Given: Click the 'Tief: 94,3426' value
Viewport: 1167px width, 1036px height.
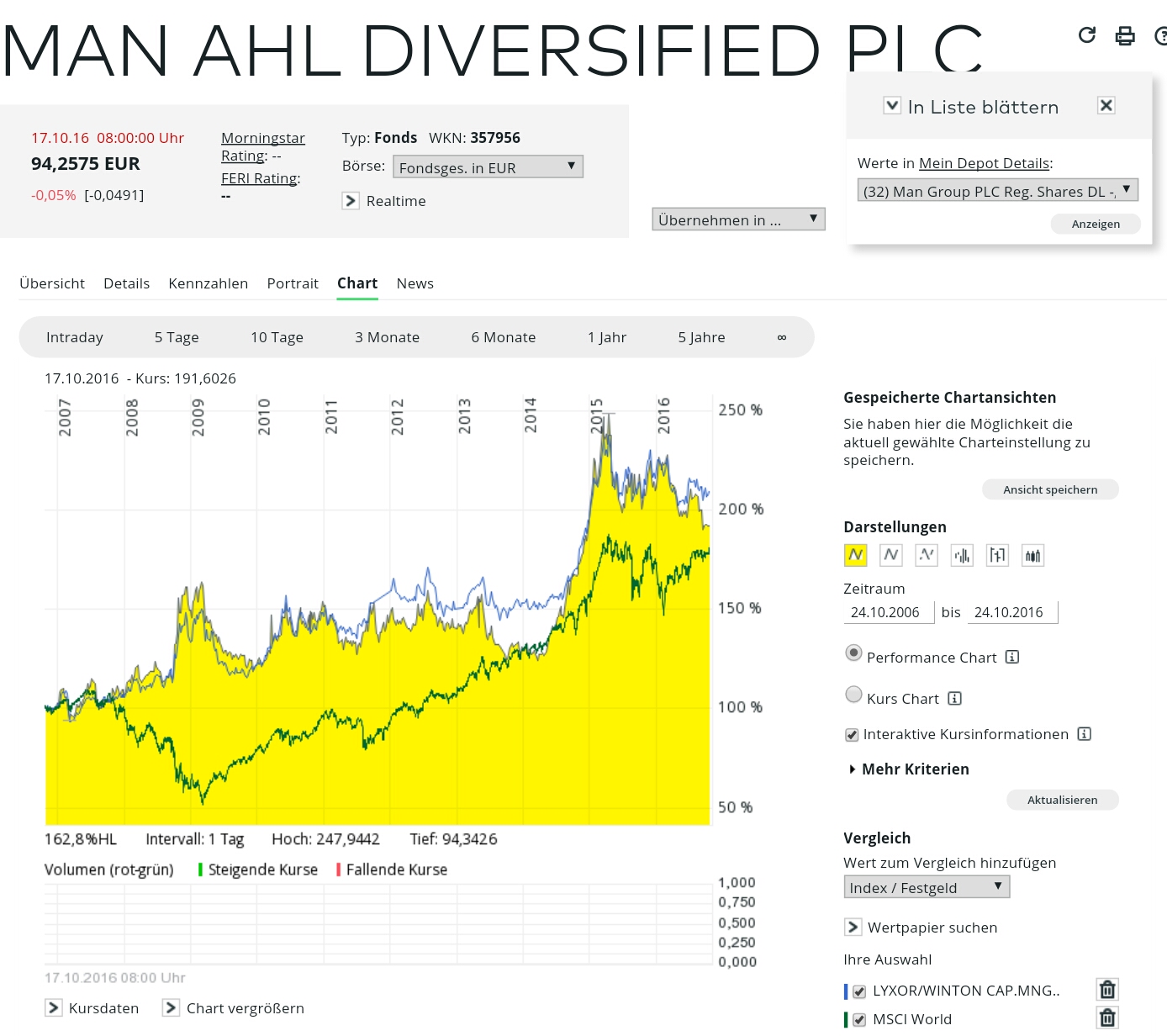Looking at the screenshot, I should [x=453, y=839].
